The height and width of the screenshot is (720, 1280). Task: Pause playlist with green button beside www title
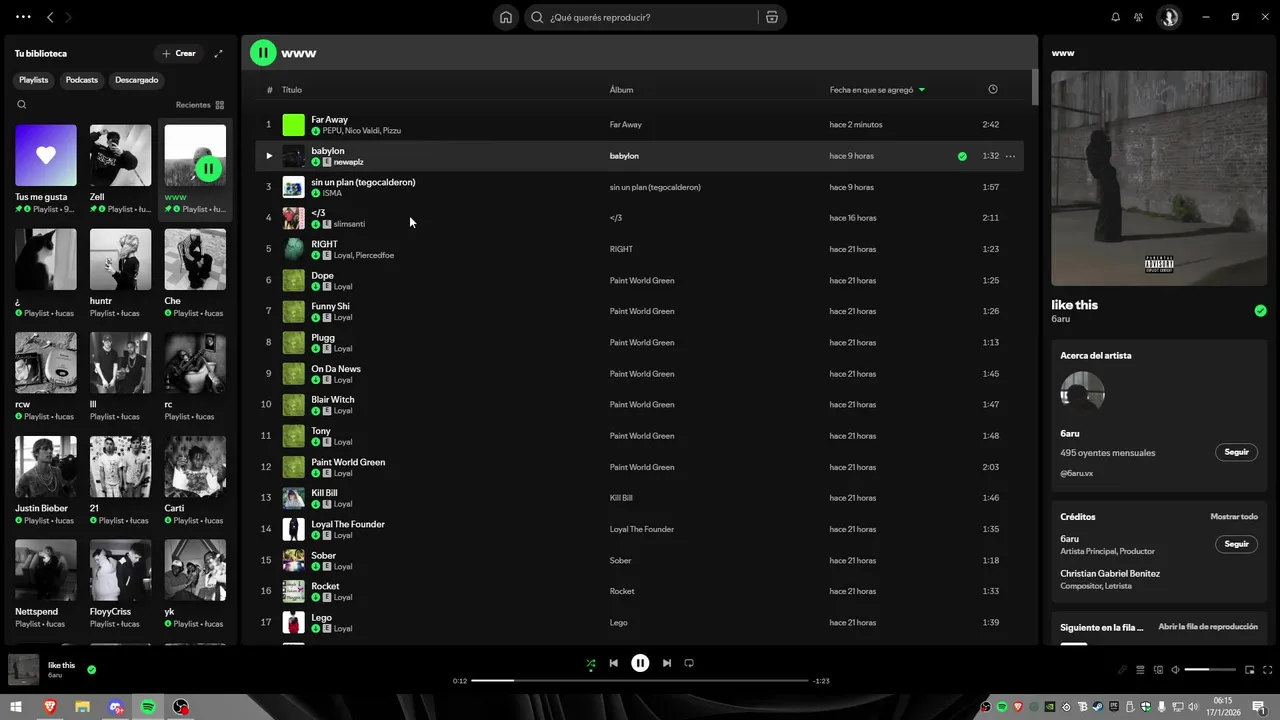[263, 53]
